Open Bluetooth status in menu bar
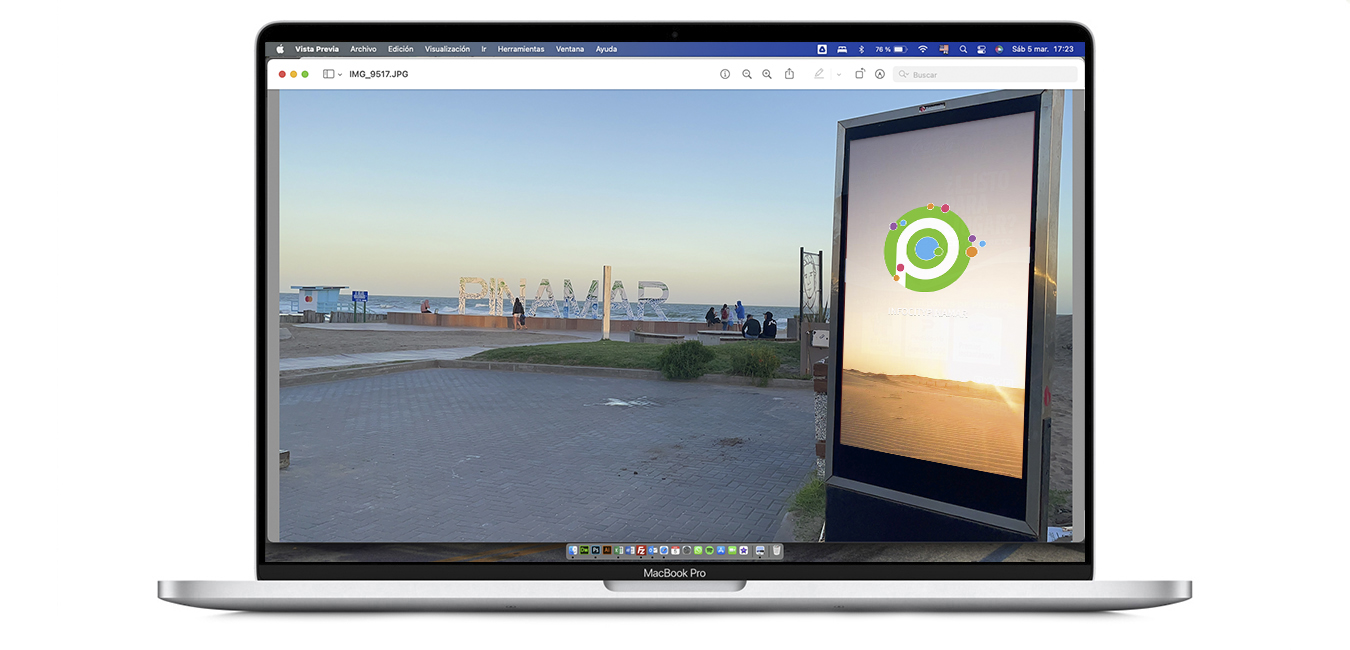This screenshot has width=1350, height=650. tap(862, 49)
